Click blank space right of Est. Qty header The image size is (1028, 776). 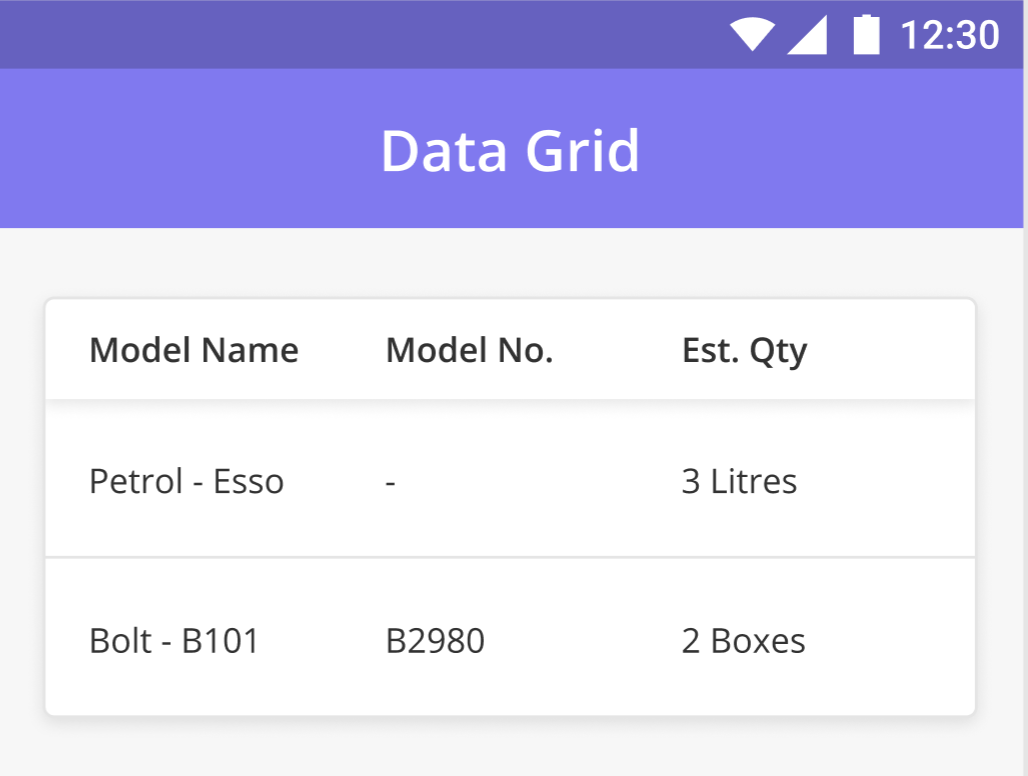pos(892,350)
